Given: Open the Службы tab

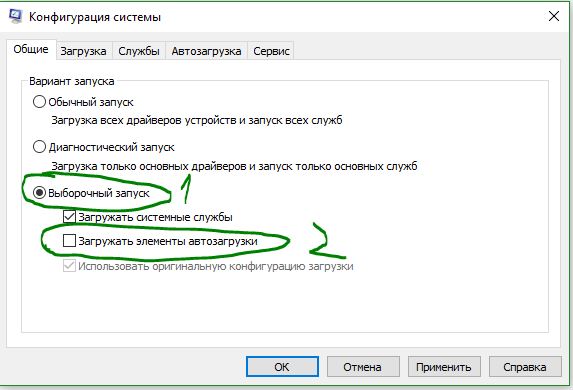Looking at the screenshot, I should (x=139, y=51).
